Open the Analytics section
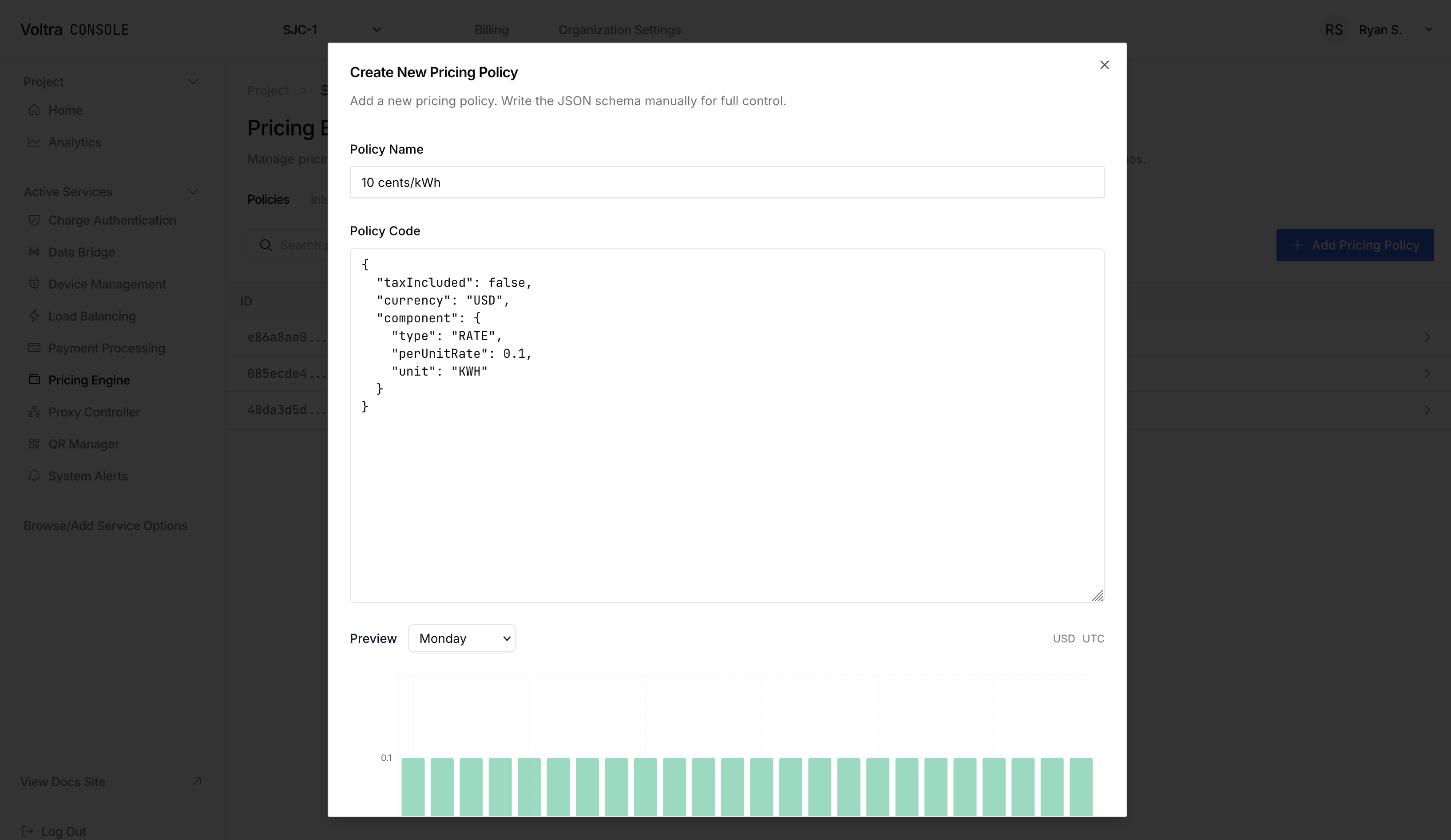 tap(74, 142)
